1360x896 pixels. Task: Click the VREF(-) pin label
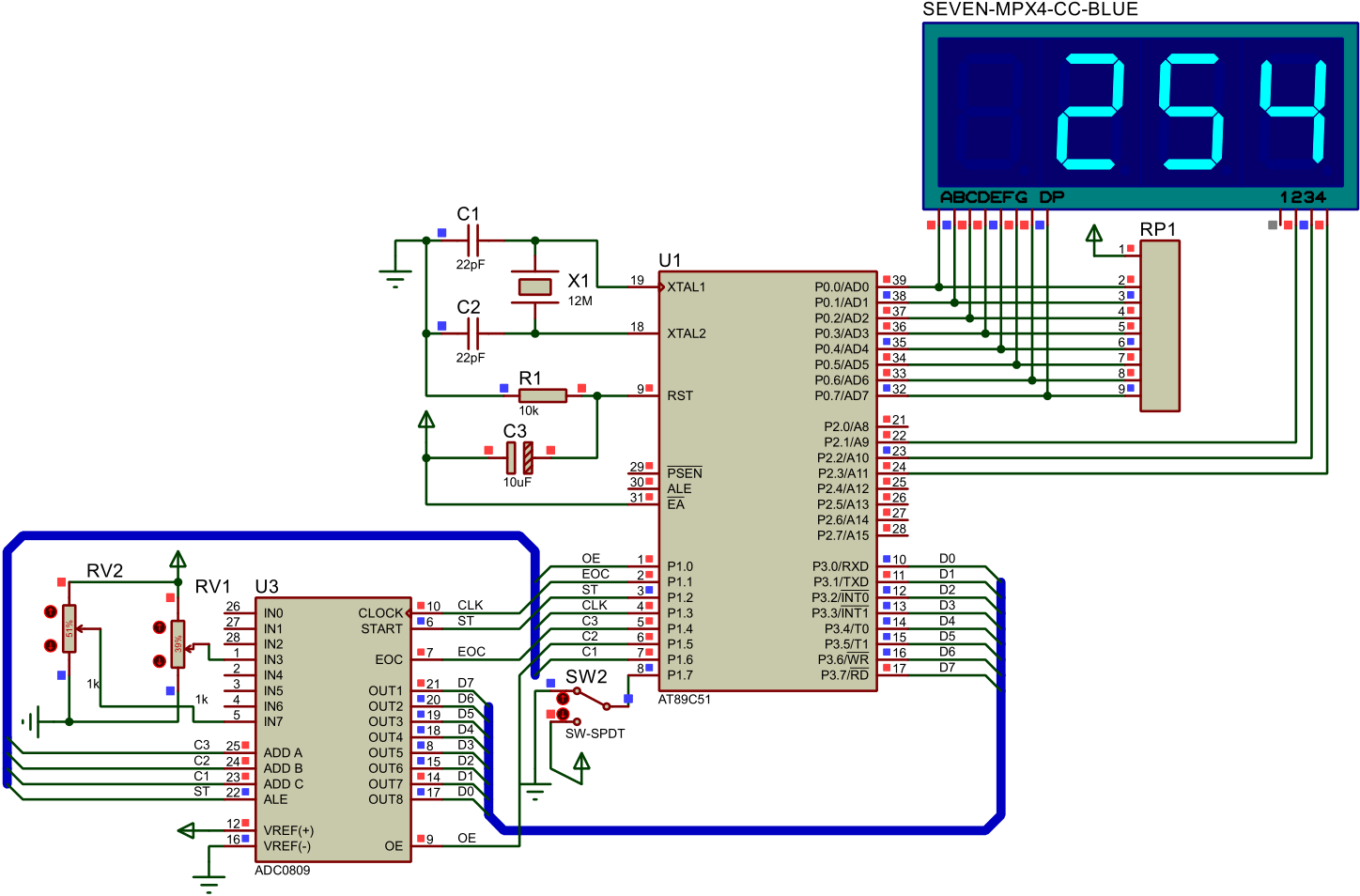[x=287, y=845]
